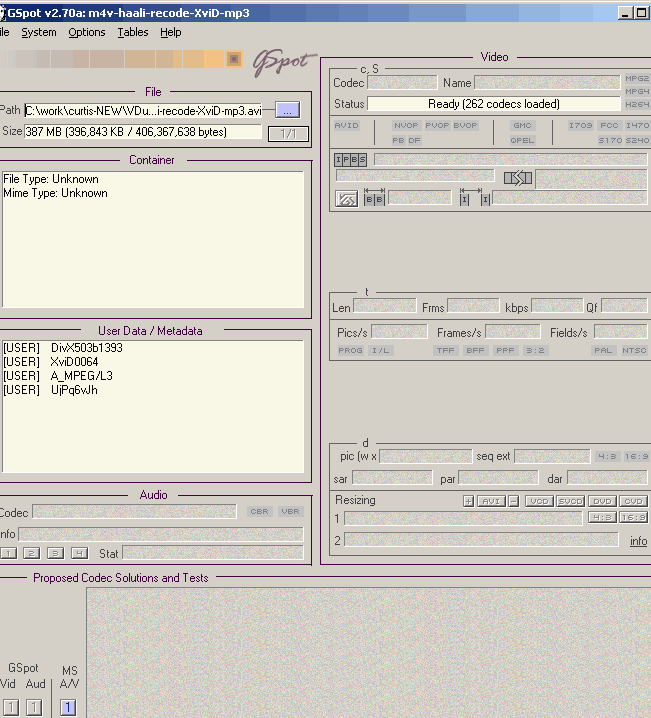
Task: Select audio stream button 2
Action: point(32,553)
